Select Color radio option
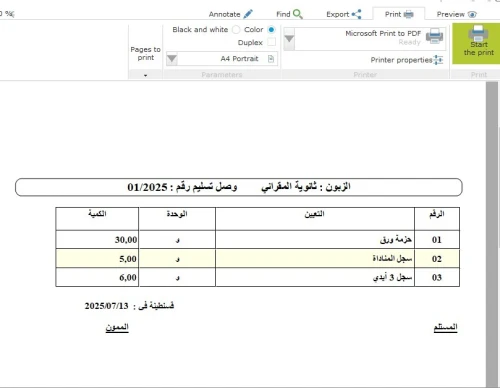500x388 pixels. 271,30
